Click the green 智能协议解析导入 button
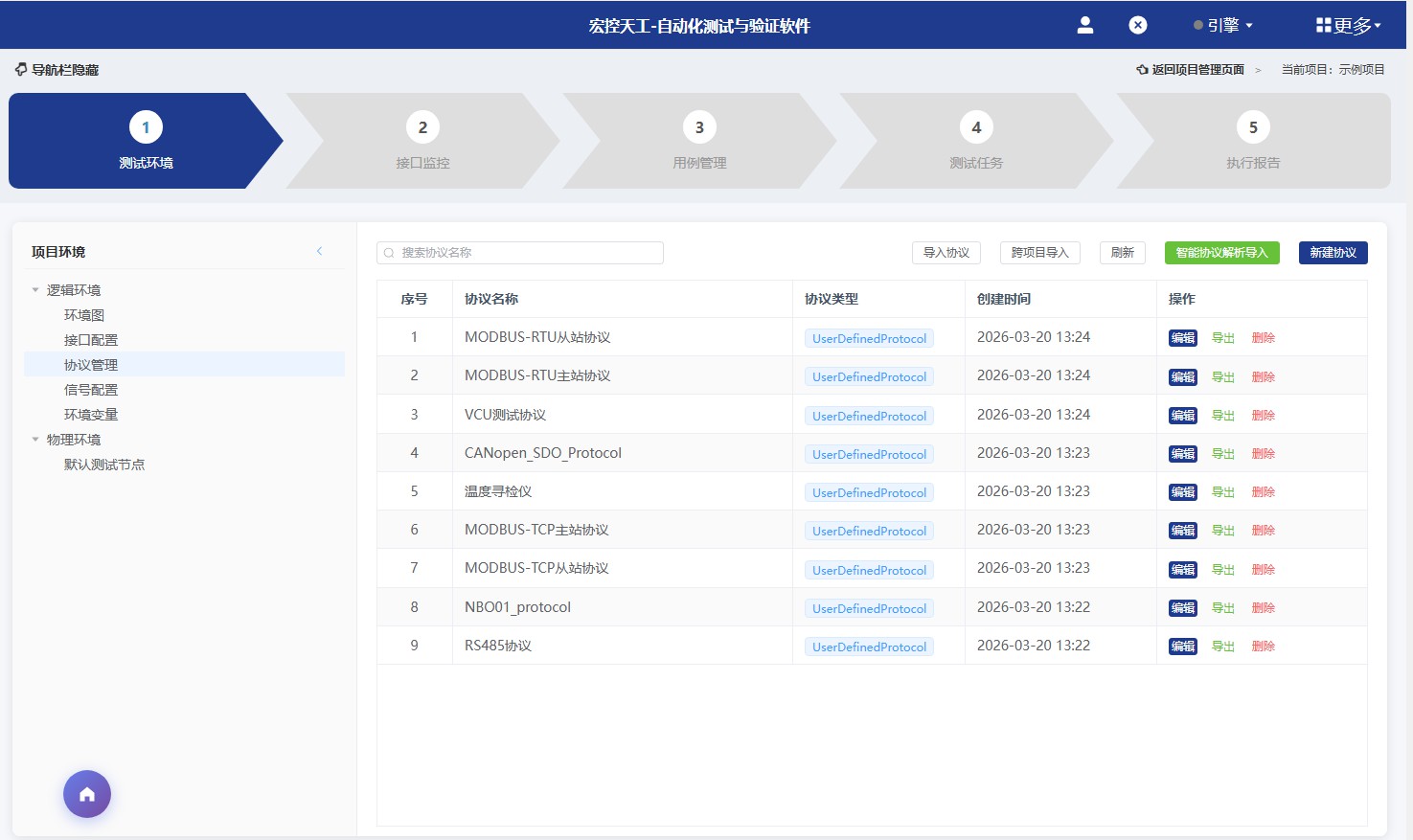This screenshot has width=1413, height=840. 1221,253
